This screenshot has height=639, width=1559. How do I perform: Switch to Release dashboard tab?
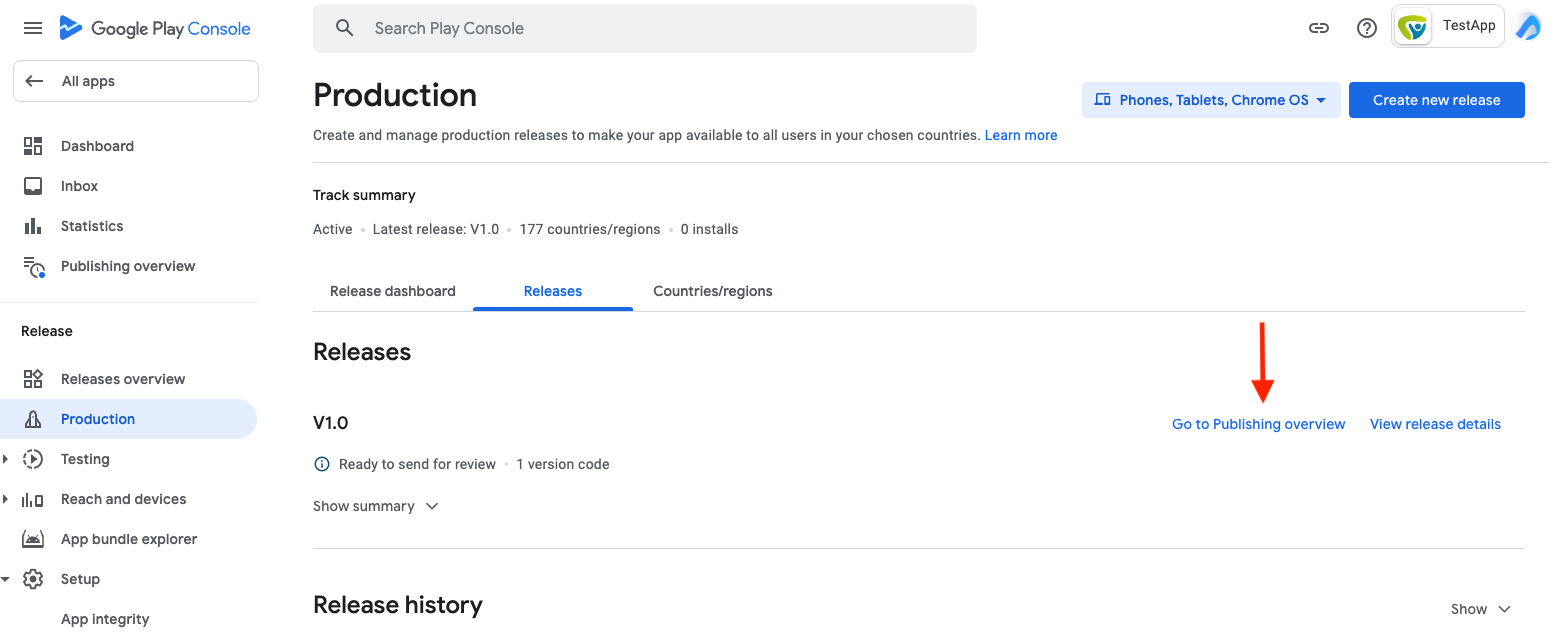point(393,291)
